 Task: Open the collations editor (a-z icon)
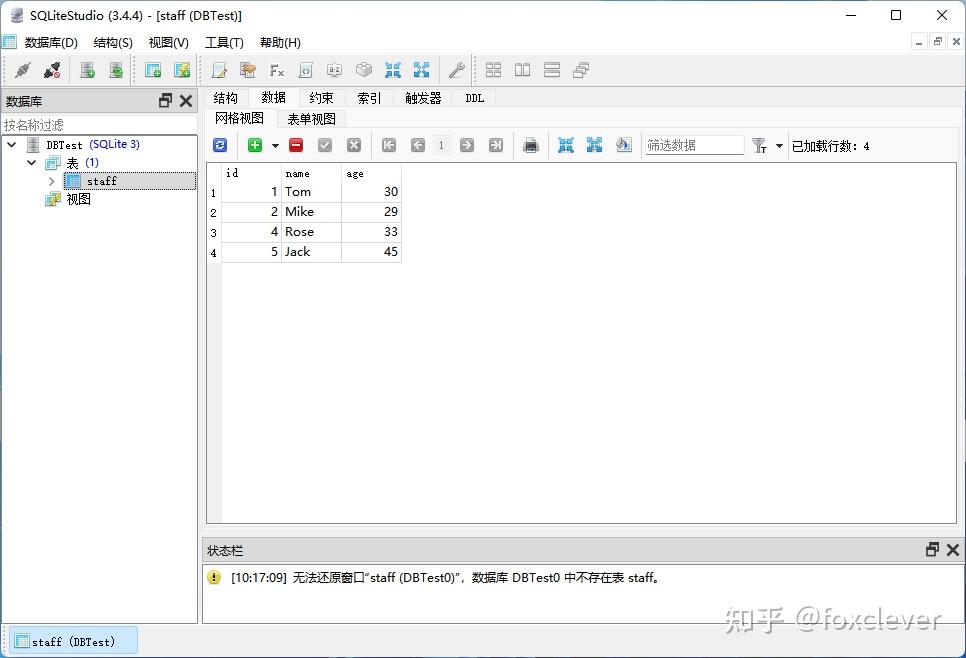[x=335, y=70]
